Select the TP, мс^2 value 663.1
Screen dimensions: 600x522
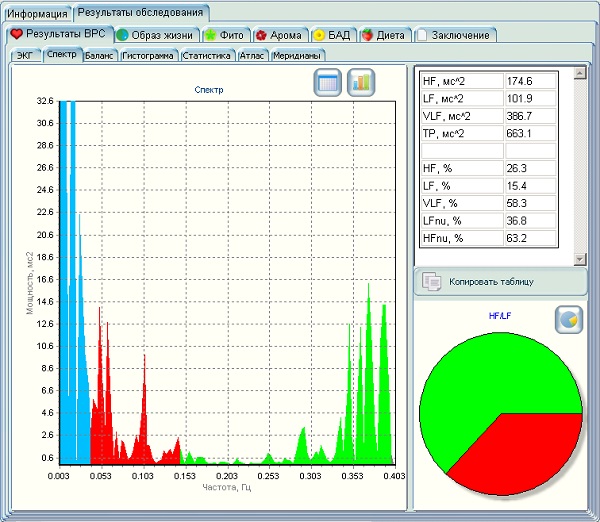(530, 134)
